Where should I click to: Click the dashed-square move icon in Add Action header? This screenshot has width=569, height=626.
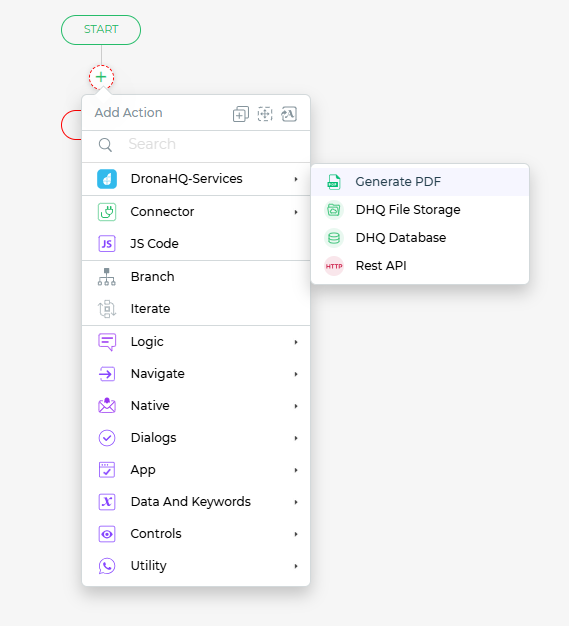pos(265,114)
